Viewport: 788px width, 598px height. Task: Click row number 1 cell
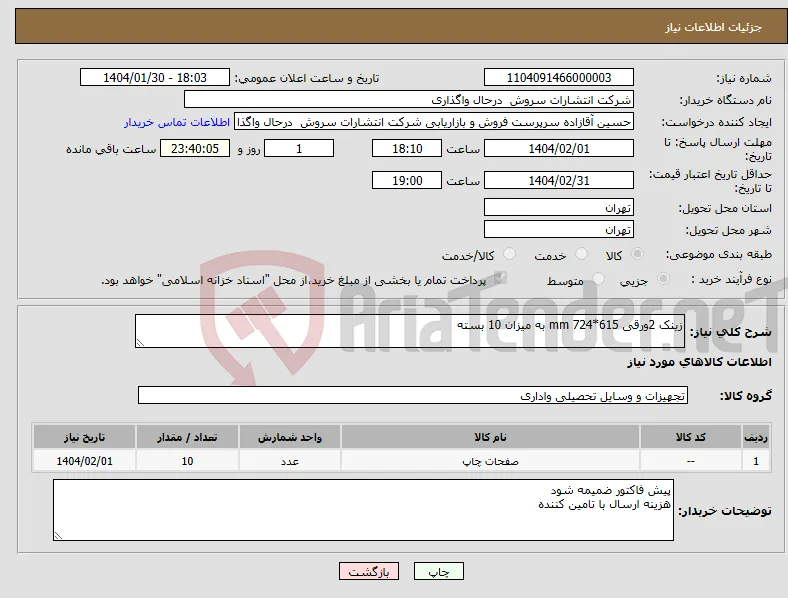pos(756,461)
